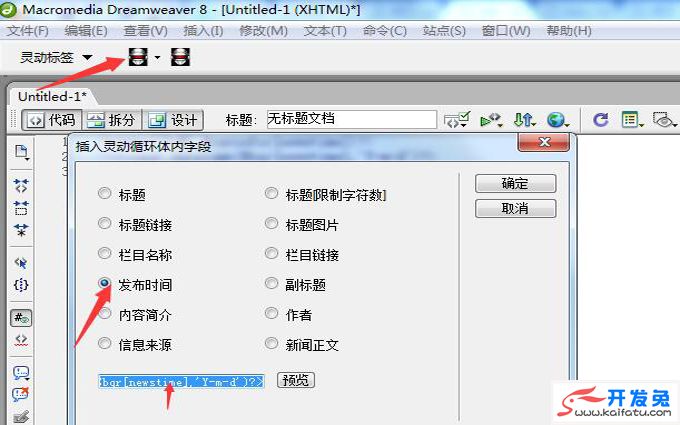Select the 信息来源 radio button
The height and width of the screenshot is (425, 680).
click(104, 343)
